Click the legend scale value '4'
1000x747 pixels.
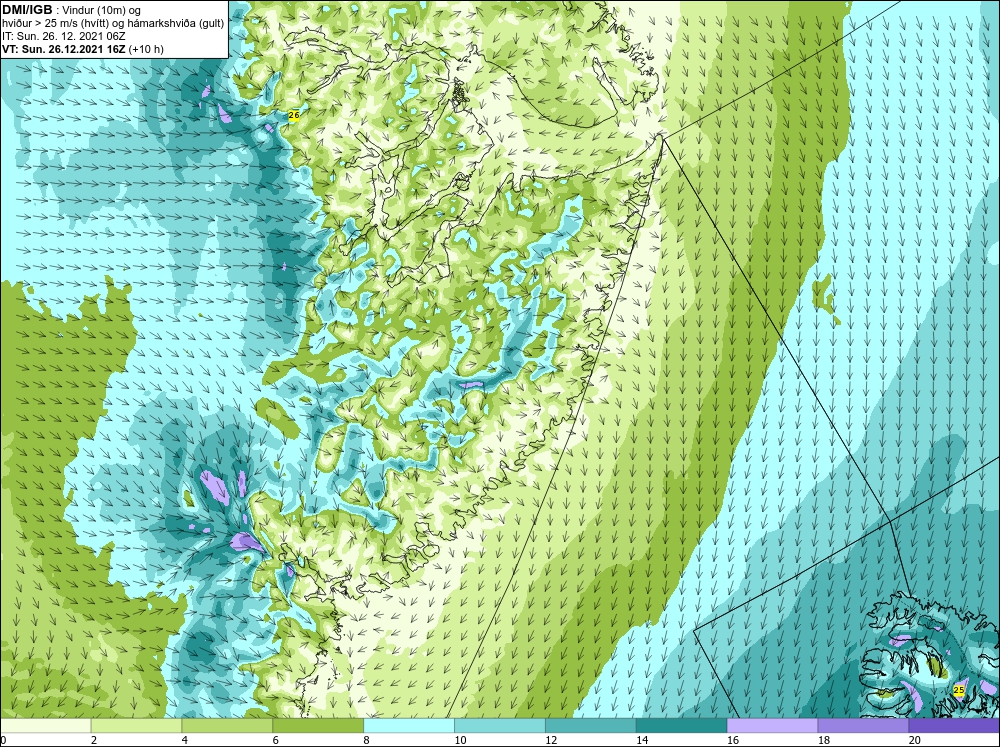pos(185,740)
